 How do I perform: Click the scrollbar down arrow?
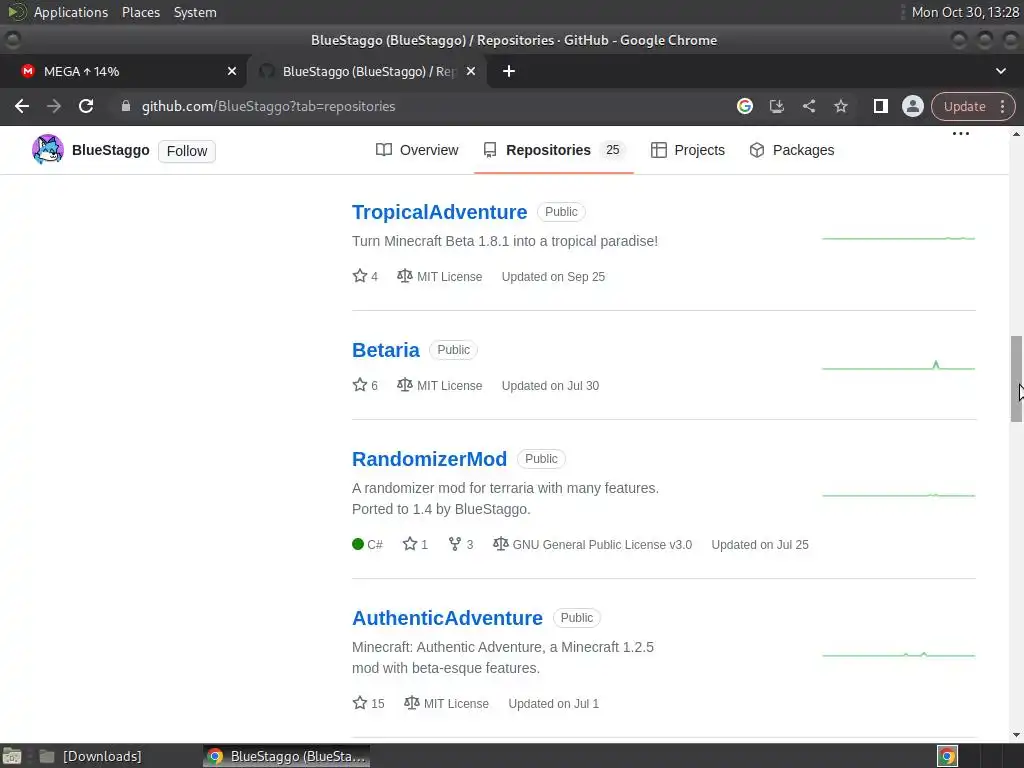1016,735
